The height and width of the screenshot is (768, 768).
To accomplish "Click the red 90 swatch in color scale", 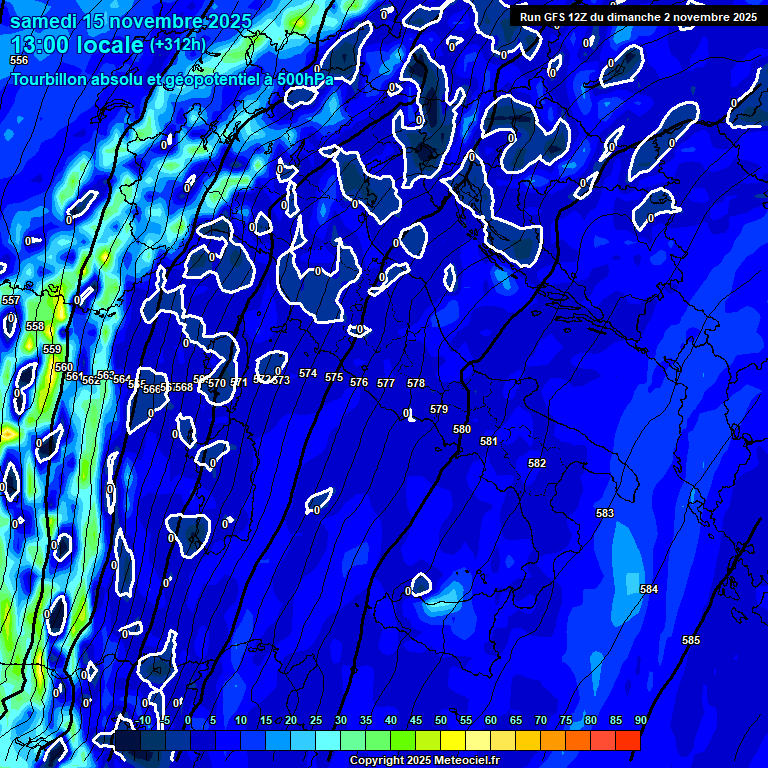I will point(628,740).
